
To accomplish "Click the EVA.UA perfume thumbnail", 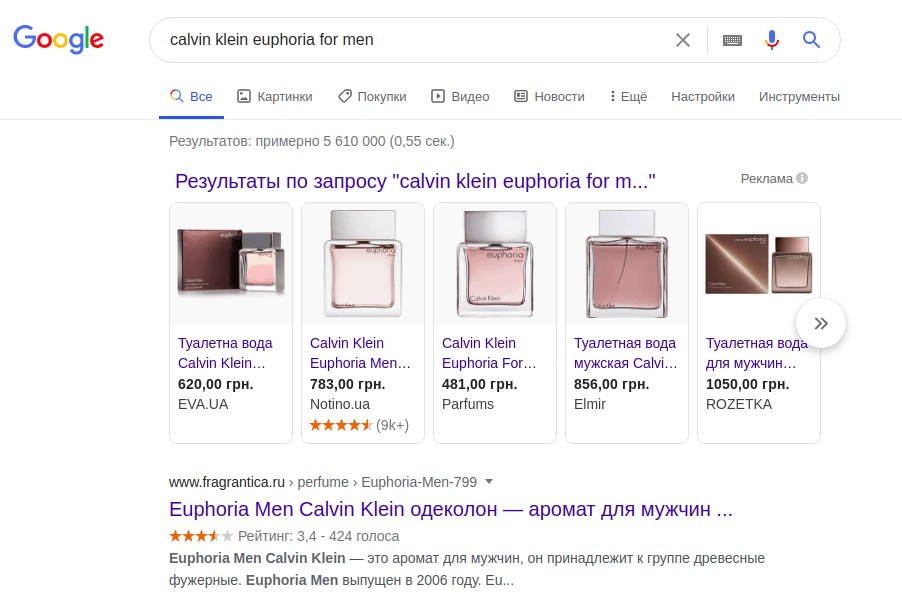I will (231, 264).
